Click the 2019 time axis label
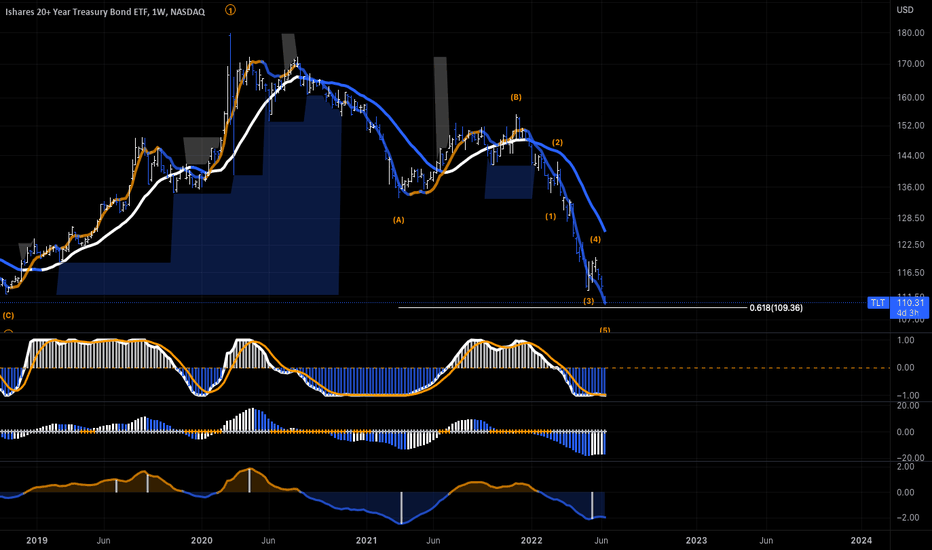 click(37, 540)
